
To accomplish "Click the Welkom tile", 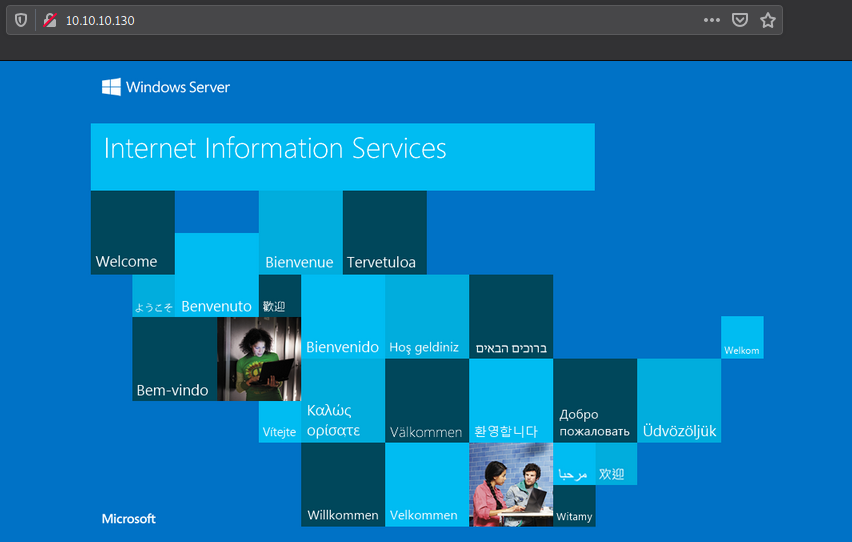I will point(742,337).
